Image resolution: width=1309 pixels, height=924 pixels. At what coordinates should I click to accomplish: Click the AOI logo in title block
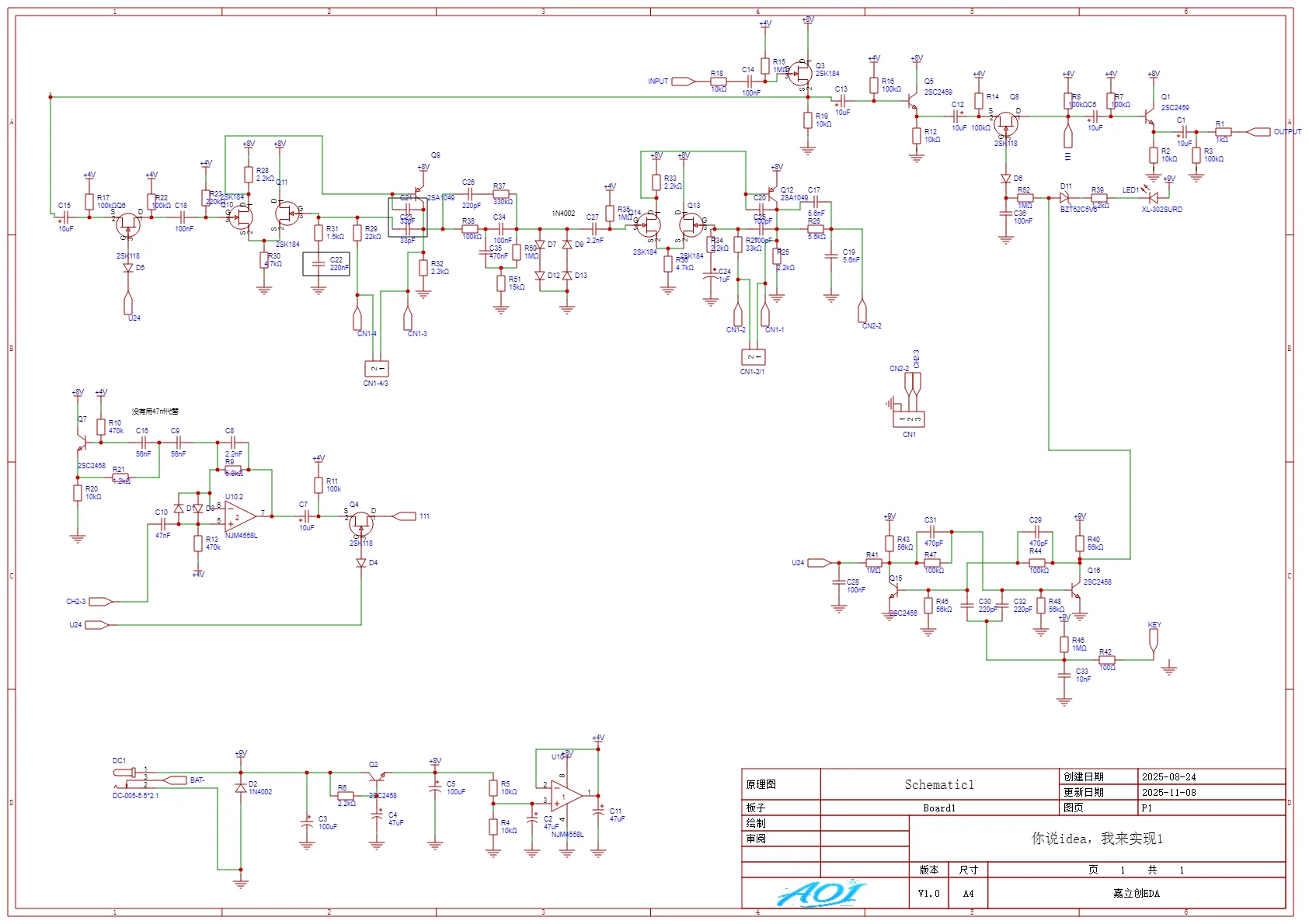[x=823, y=893]
